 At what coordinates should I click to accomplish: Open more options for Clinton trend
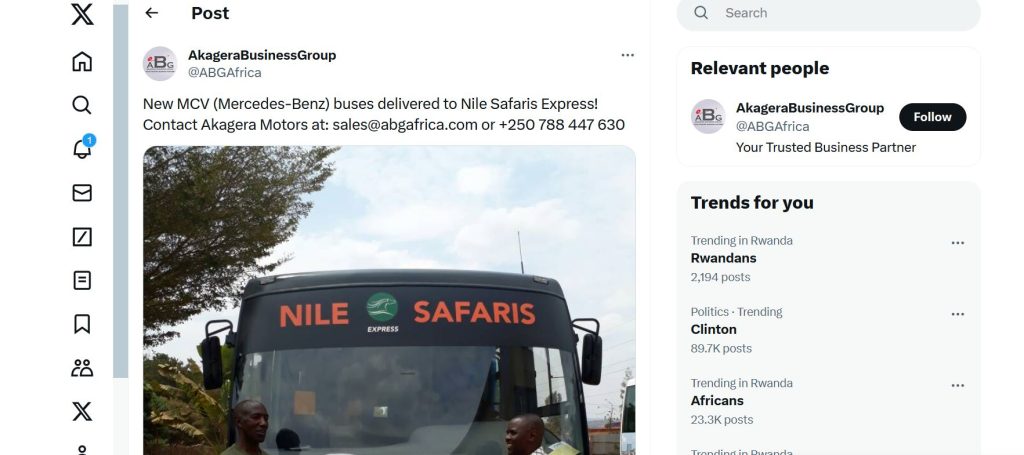957,314
